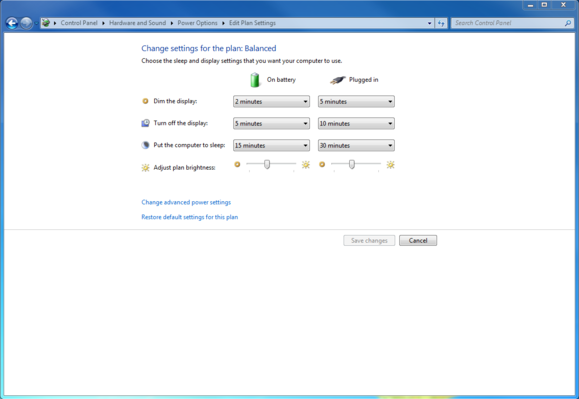Expand the Plugged in sleep dropdown showing 30 minutes

(x=356, y=145)
